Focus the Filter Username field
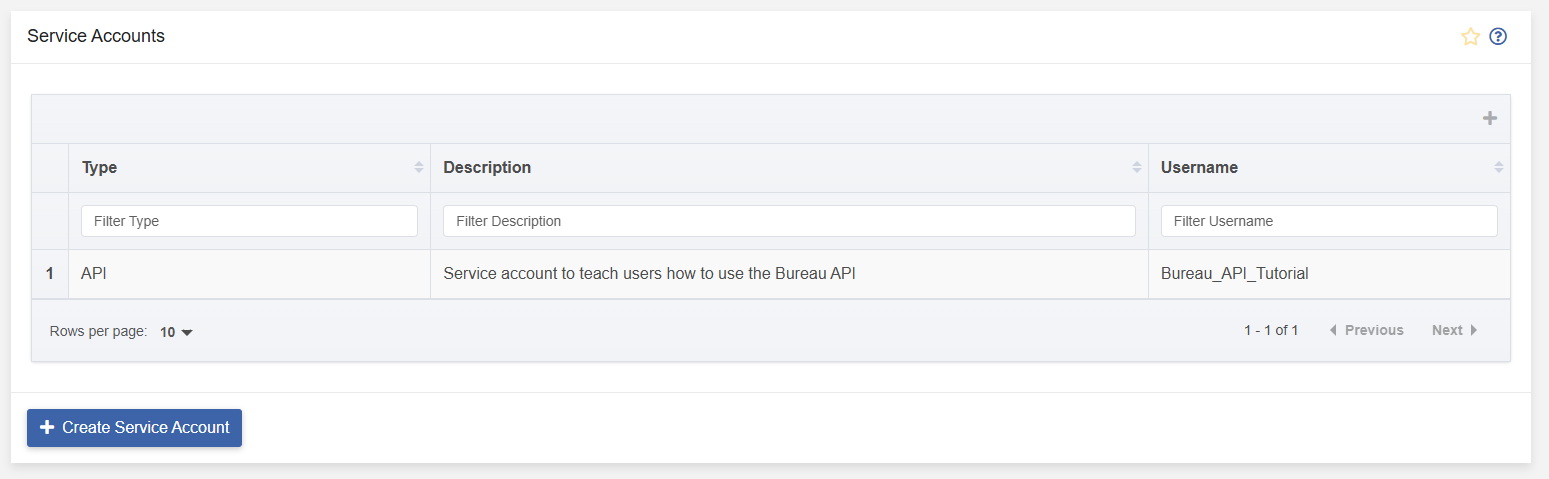 click(1329, 221)
